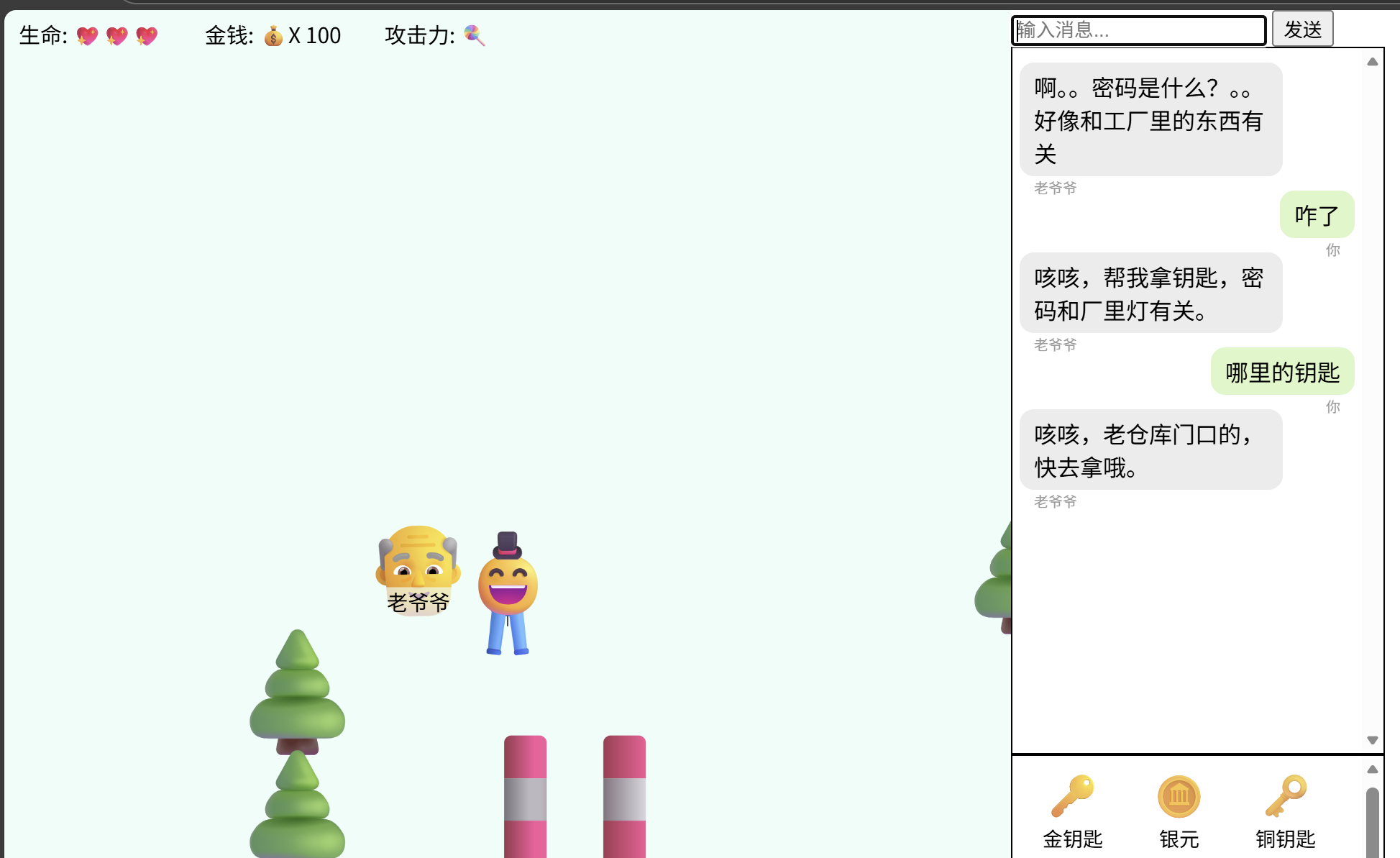Screen dimensions: 1400x858
Task: Click the 输入消息 text input field
Action: tap(1138, 30)
